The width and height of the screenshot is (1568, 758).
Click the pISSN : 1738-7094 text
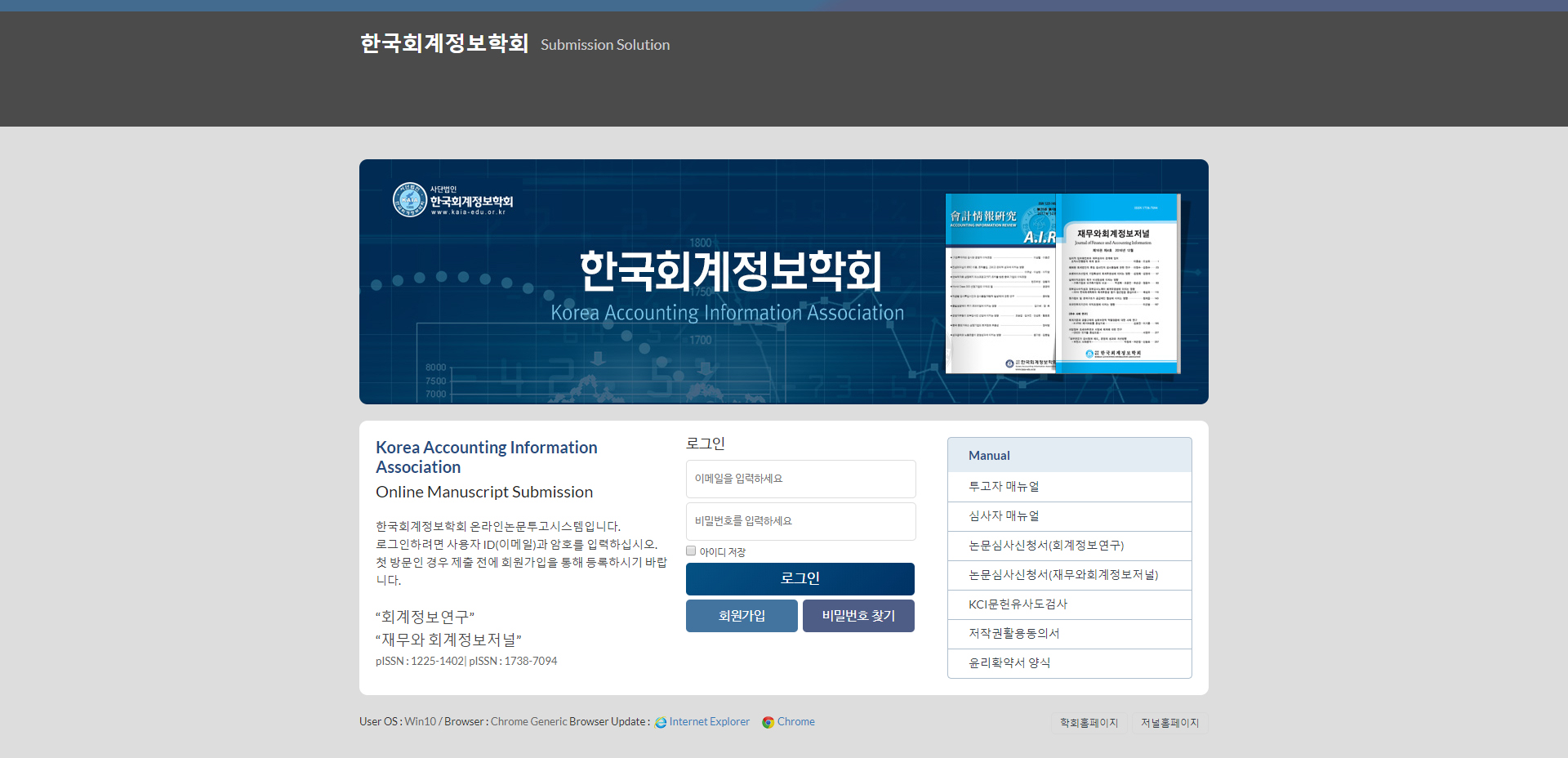click(513, 662)
